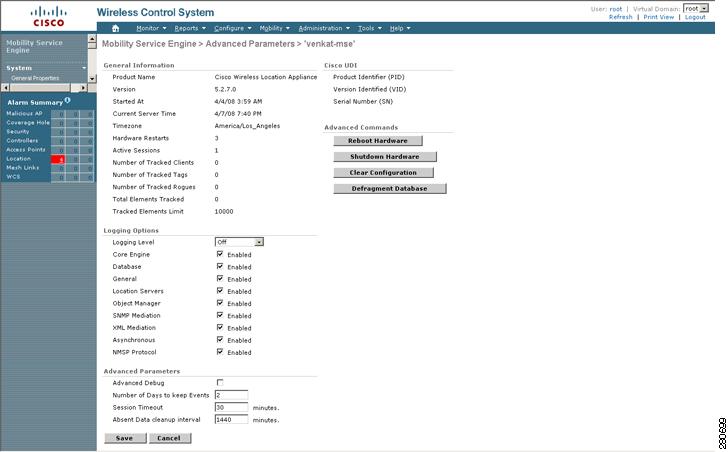Toggle SNMP Mediation logging checkbox

[x=220, y=315]
